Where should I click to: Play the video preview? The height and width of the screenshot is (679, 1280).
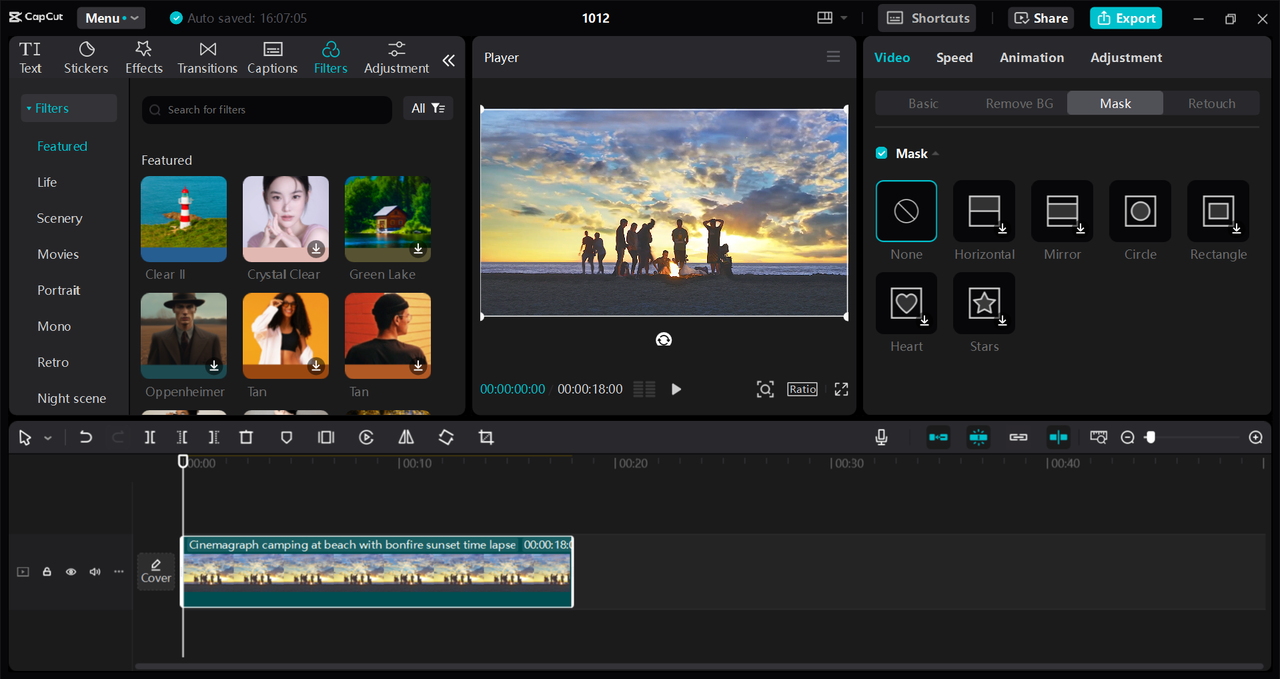coord(676,389)
